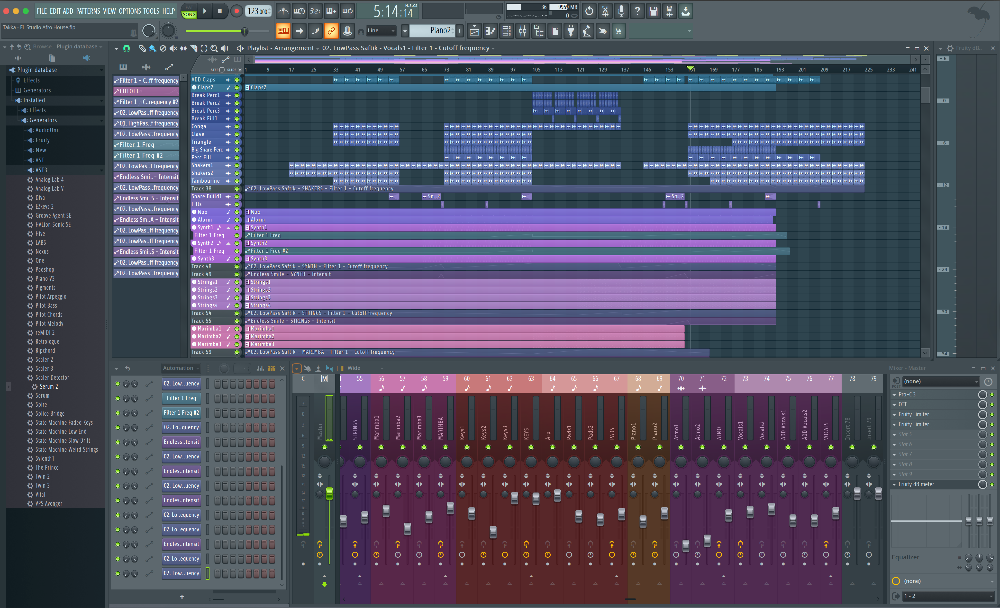This screenshot has height=608, width=1000.
Task: Select the slice tool in playlist toolbar
Action: click(193, 48)
